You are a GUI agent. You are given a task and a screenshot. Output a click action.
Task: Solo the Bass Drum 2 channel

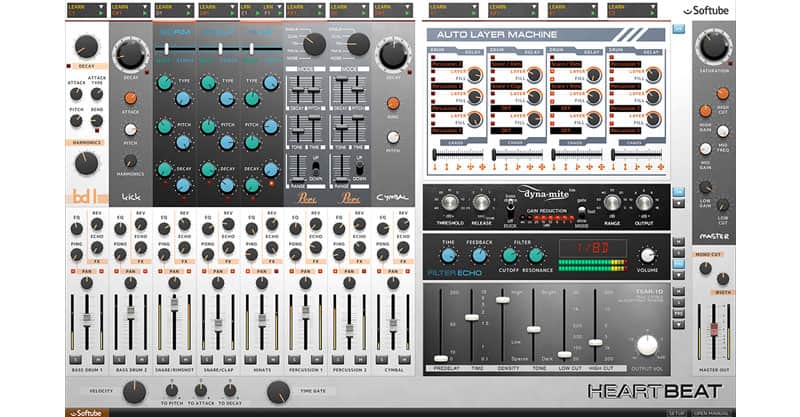[x=119, y=360]
